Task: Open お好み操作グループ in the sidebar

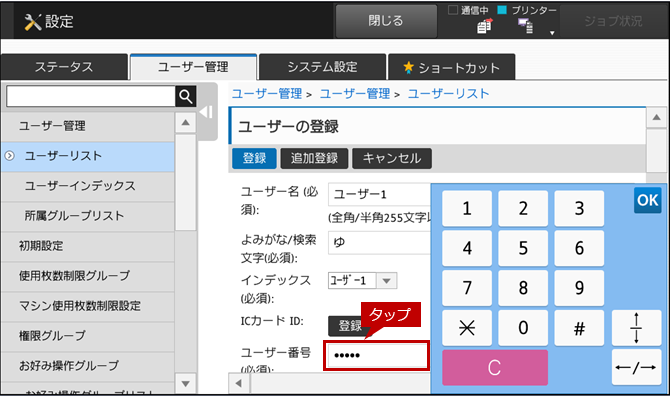Action: [x=88, y=366]
